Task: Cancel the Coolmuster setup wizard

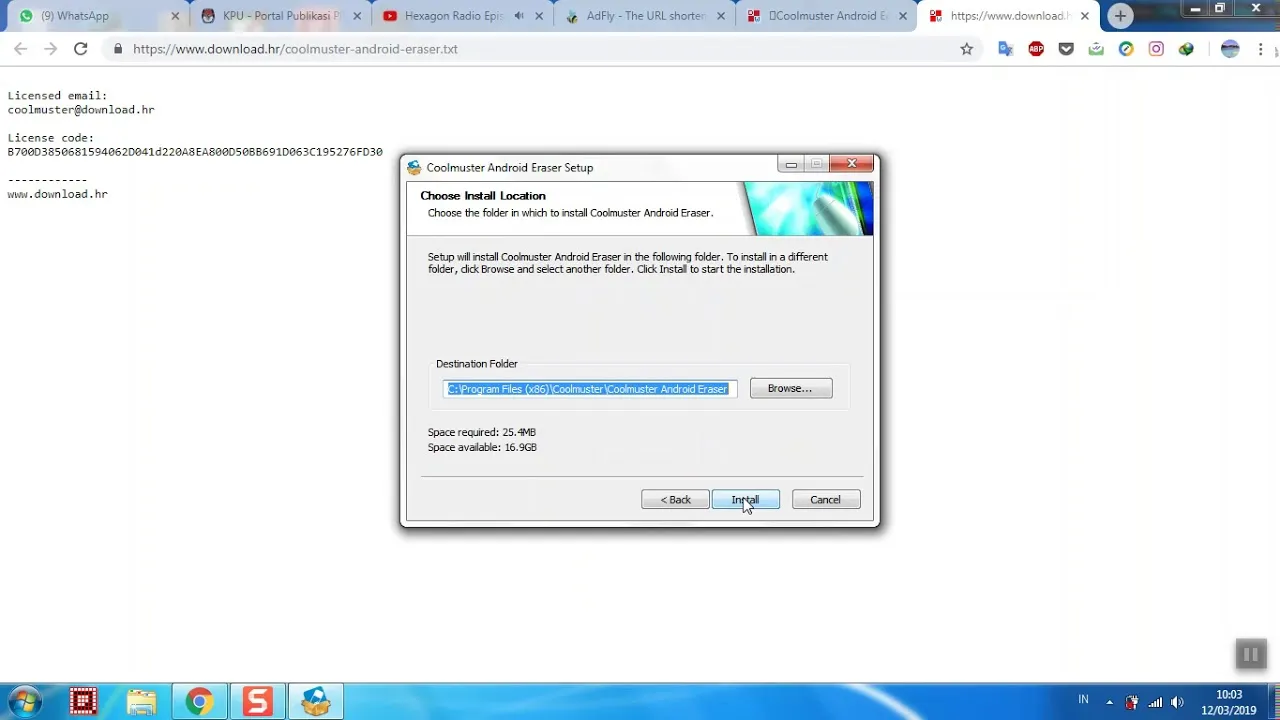Action: (x=826, y=500)
